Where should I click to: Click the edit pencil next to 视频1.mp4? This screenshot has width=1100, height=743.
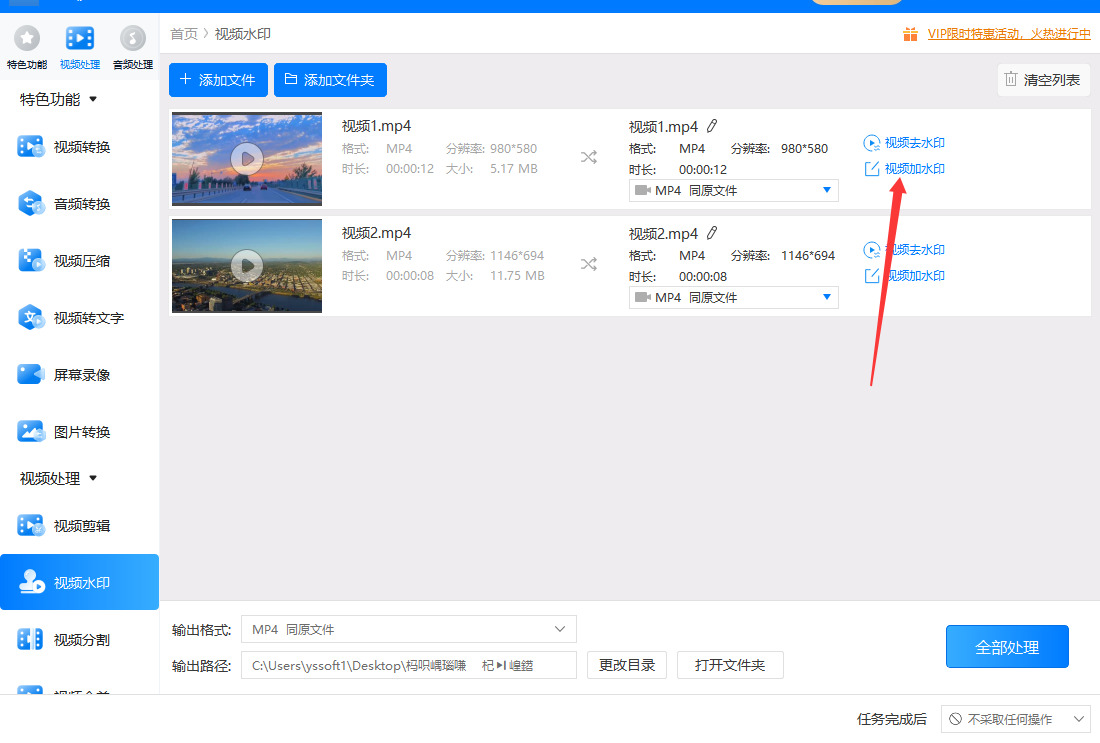coord(712,126)
